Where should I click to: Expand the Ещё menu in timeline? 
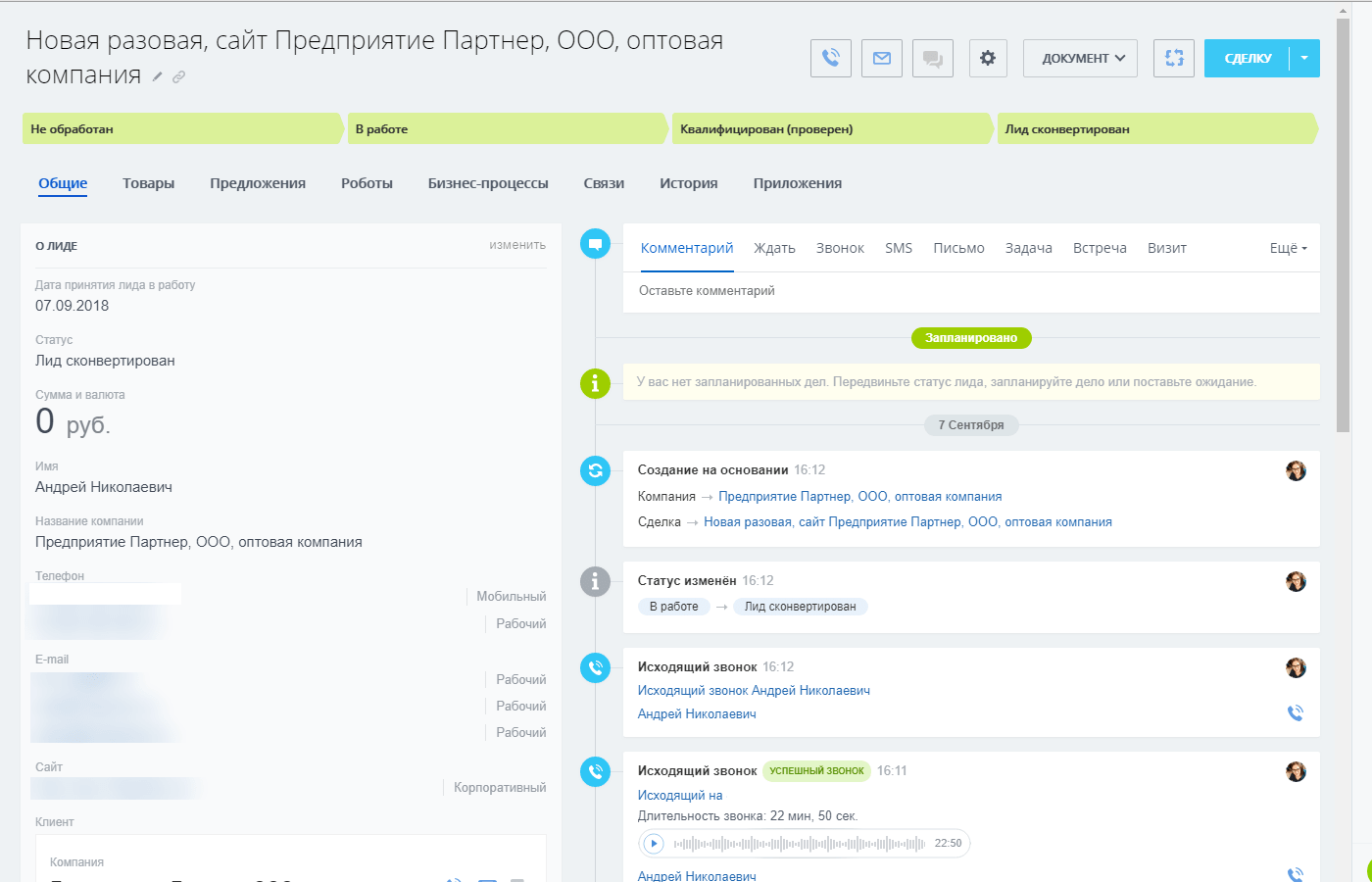click(x=1287, y=248)
